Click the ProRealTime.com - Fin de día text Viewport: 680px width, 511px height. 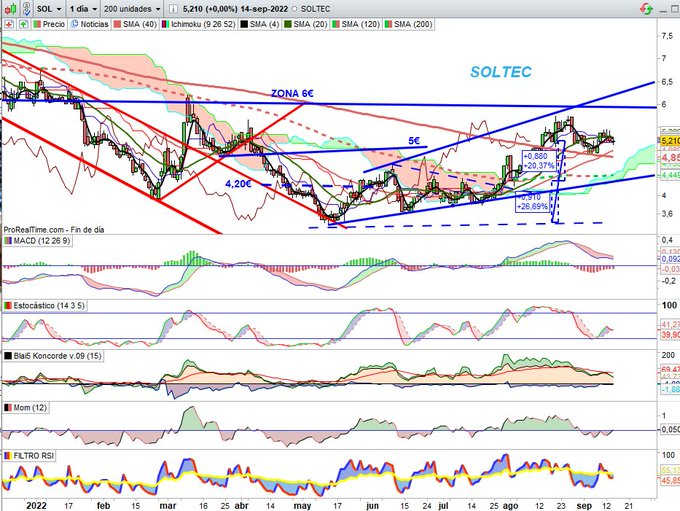[54, 229]
